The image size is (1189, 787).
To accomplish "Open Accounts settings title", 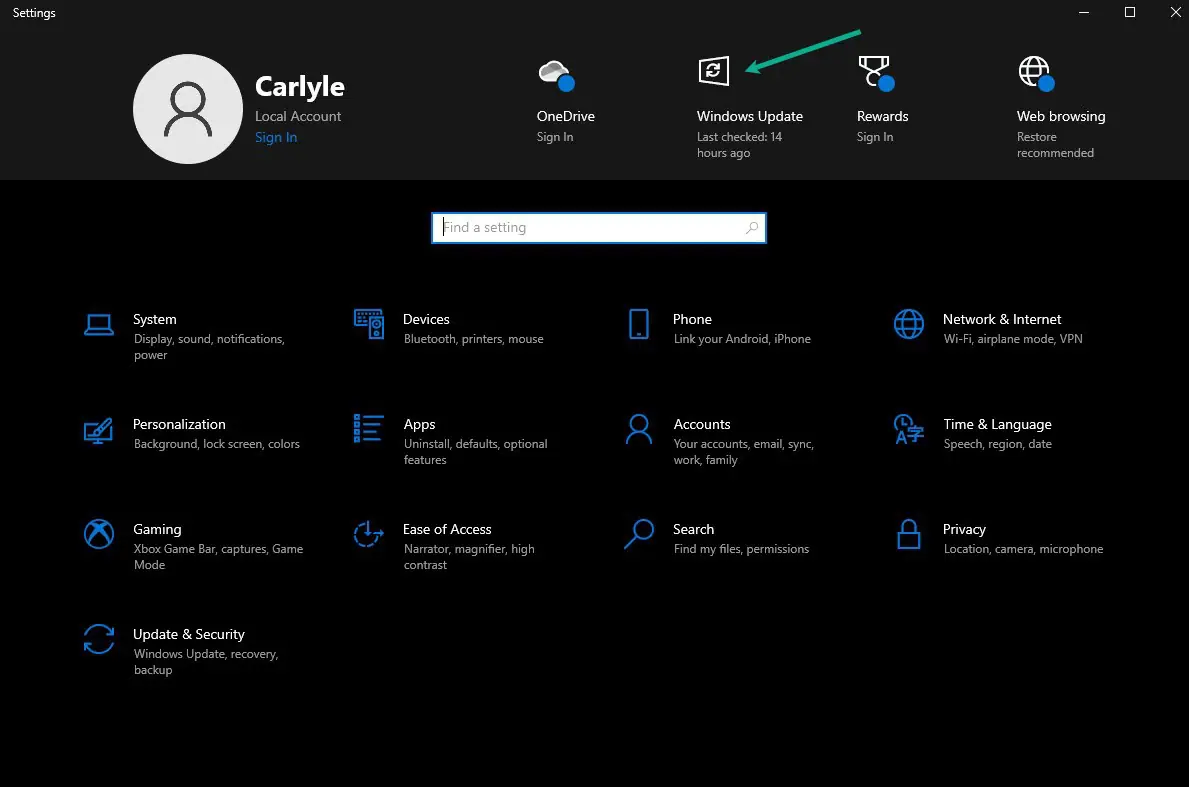I will click(x=702, y=424).
